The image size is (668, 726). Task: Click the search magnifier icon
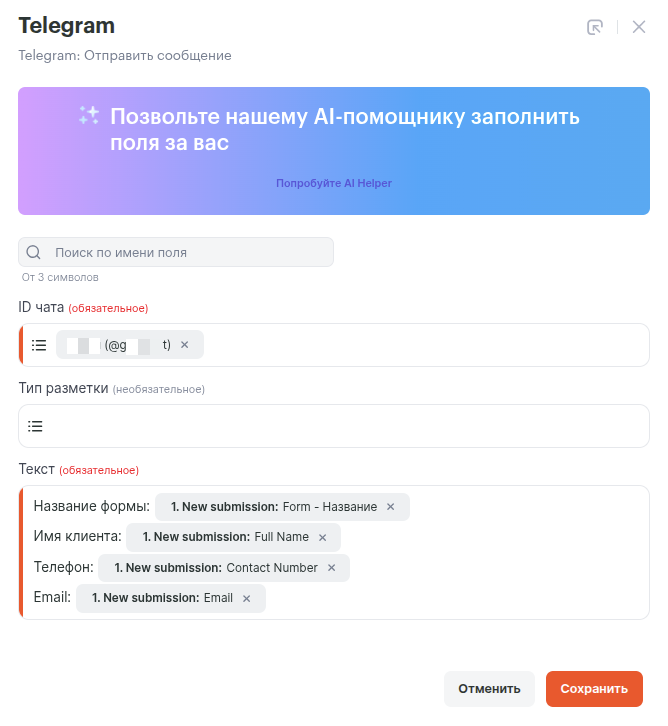tap(34, 252)
